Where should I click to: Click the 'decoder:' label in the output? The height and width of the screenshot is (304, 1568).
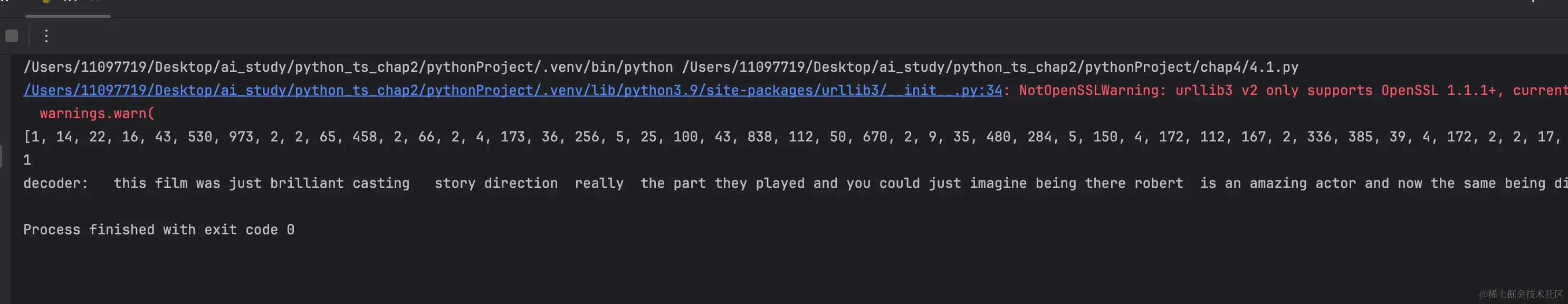point(56,183)
